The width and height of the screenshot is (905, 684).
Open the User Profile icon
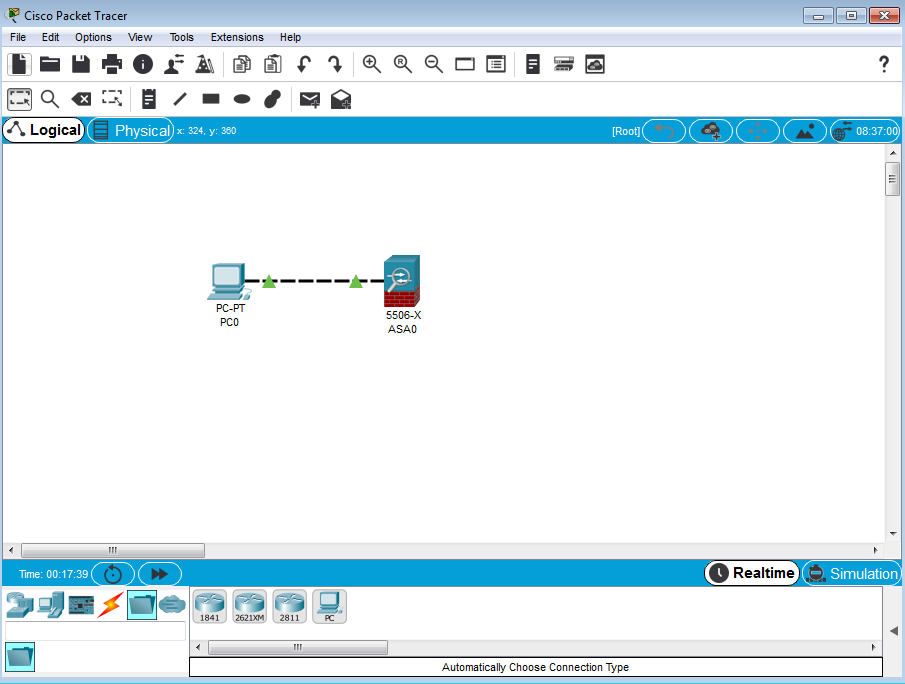[x=174, y=64]
